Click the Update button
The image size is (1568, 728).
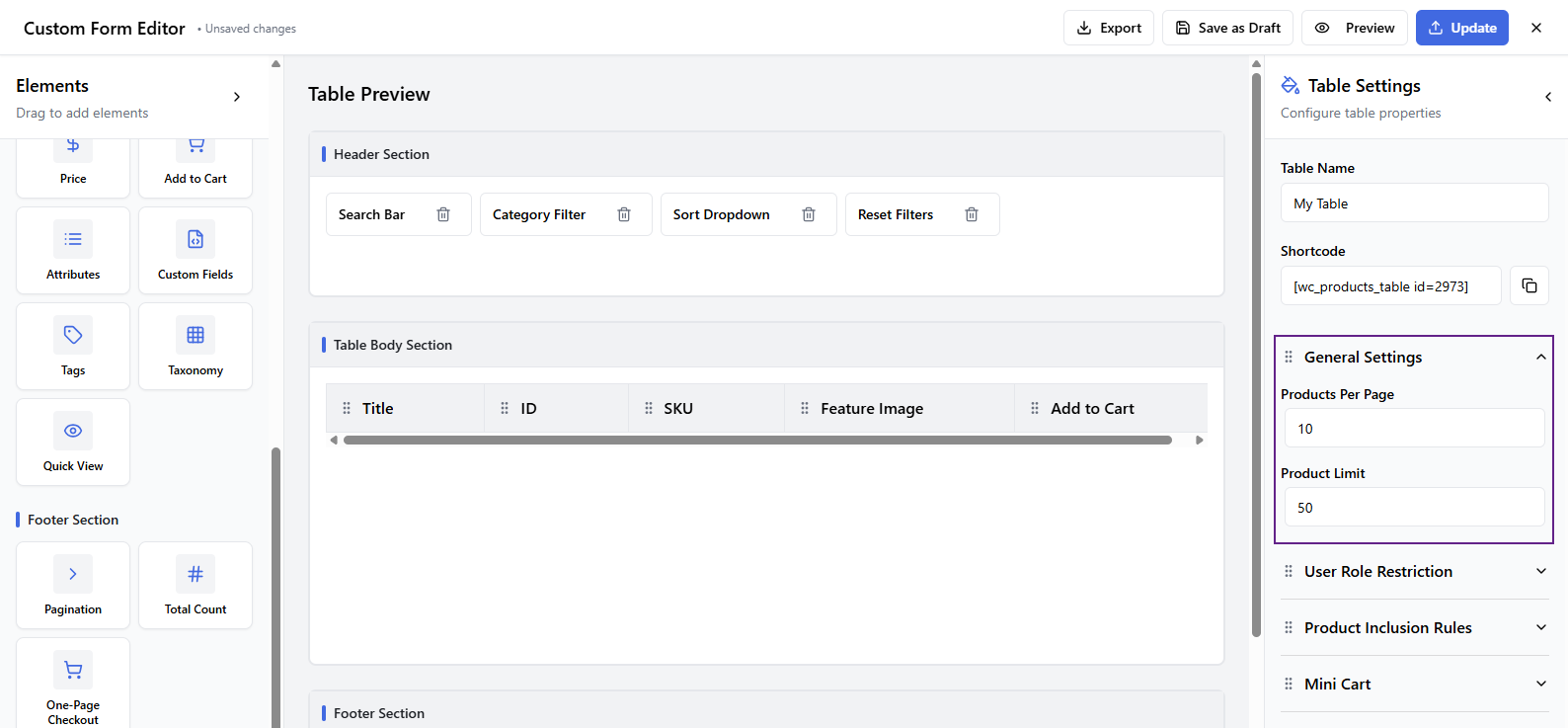(1461, 28)
